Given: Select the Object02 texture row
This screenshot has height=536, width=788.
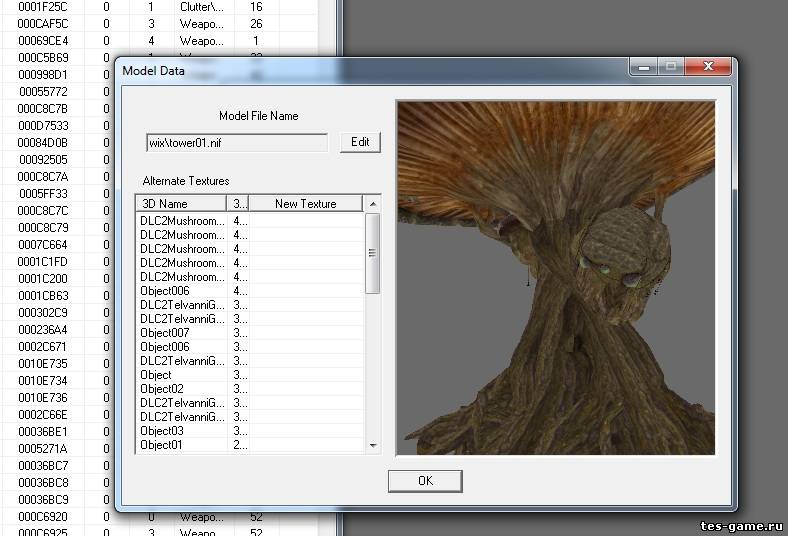Looking at the screenshot, I should [250, 389].
